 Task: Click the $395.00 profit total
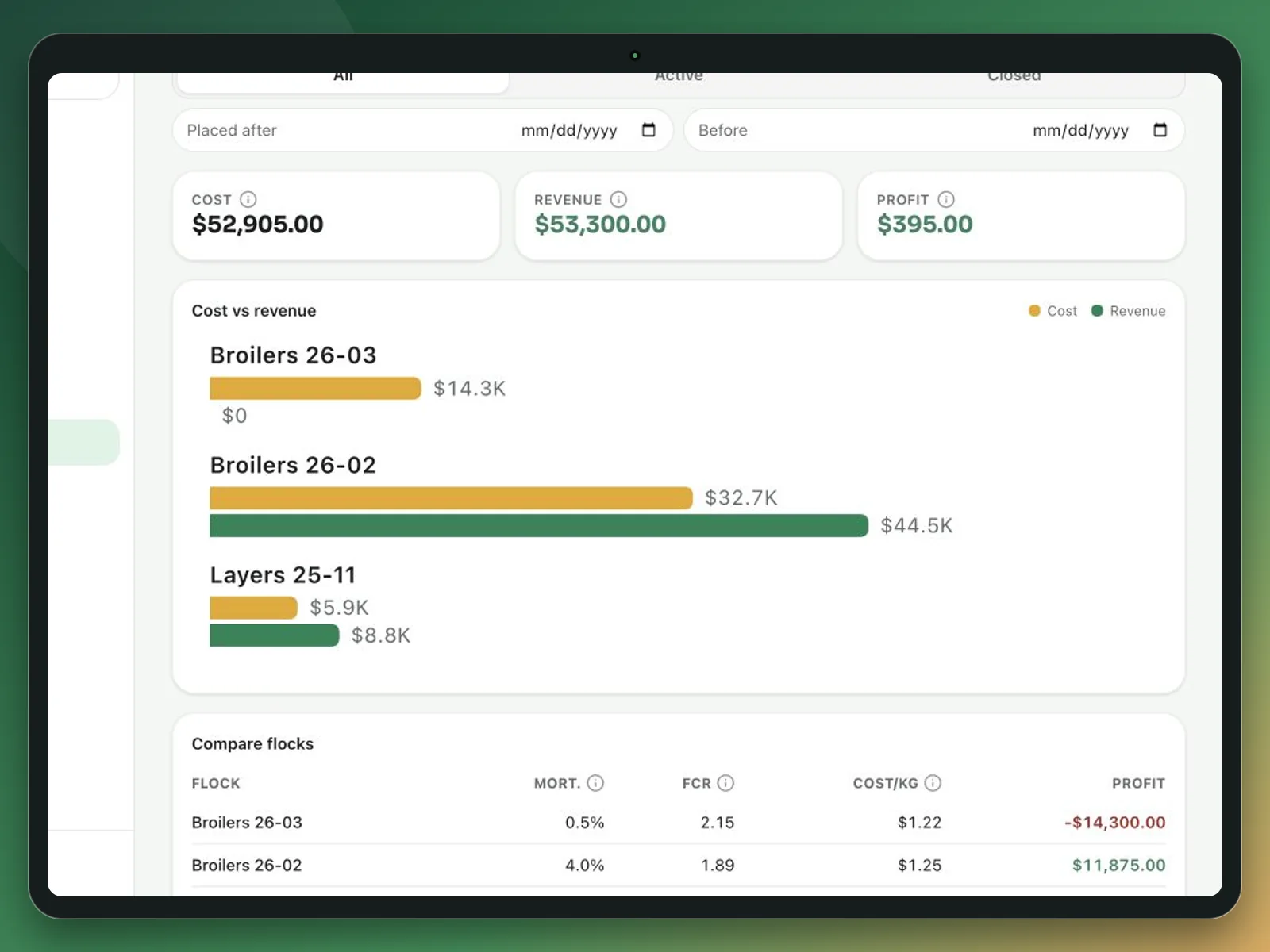925,225
